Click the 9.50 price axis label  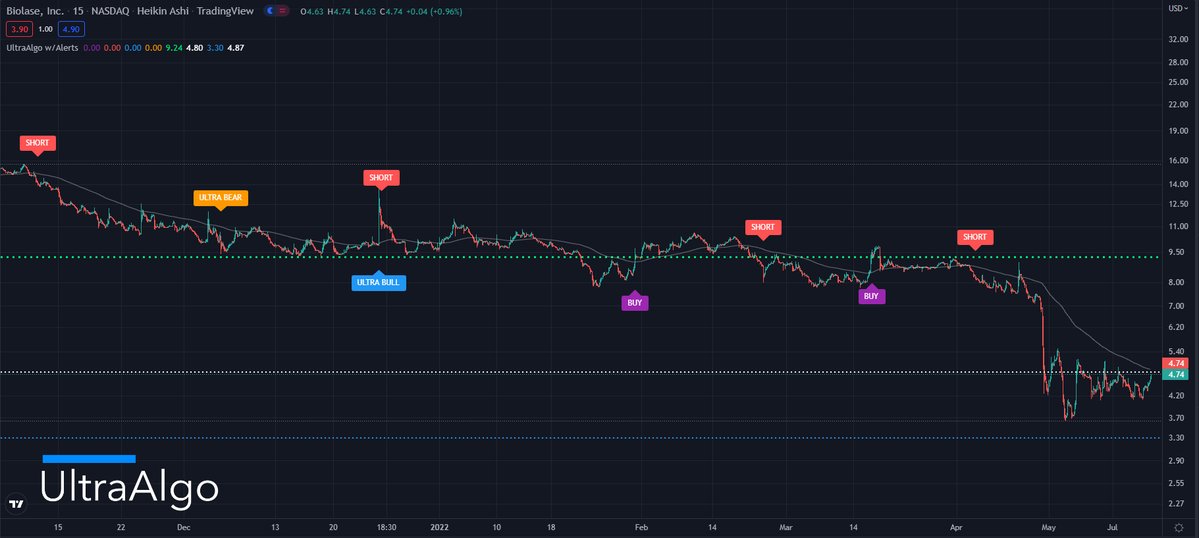click(x=1177, y=252)
